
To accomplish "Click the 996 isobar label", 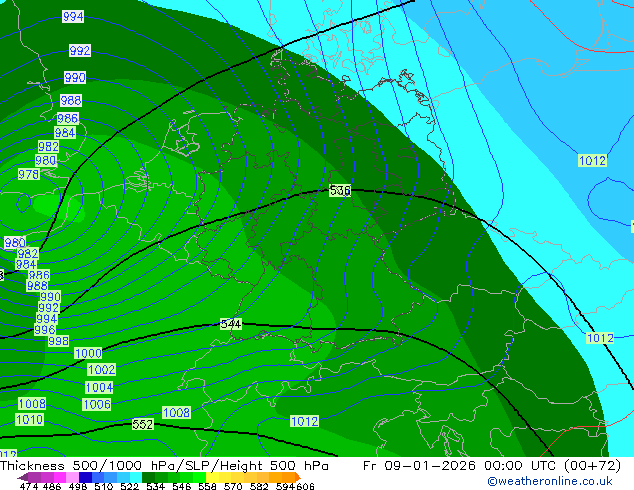I will tap(44, 329).
